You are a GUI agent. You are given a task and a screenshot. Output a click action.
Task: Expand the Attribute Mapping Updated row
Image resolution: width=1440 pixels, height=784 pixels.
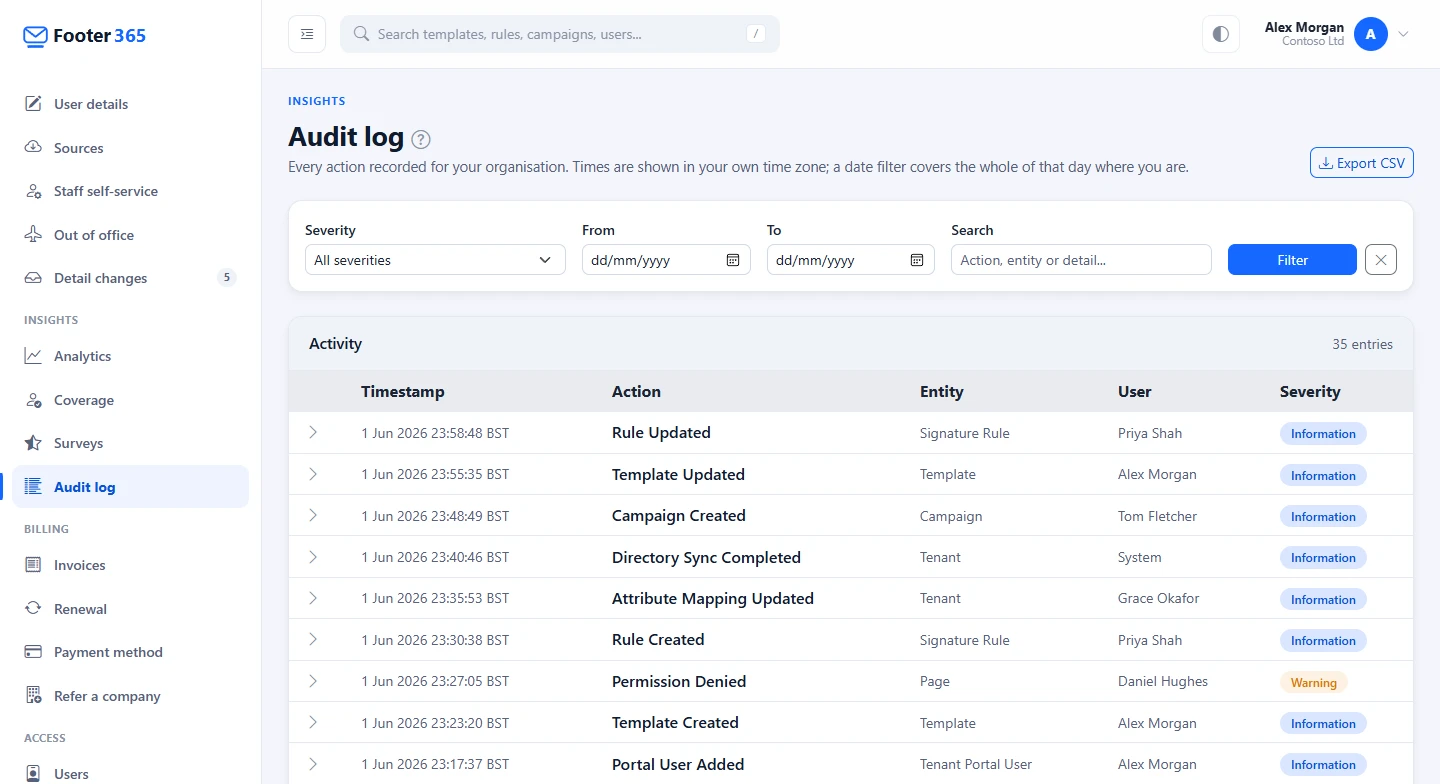tap(313, 598)
